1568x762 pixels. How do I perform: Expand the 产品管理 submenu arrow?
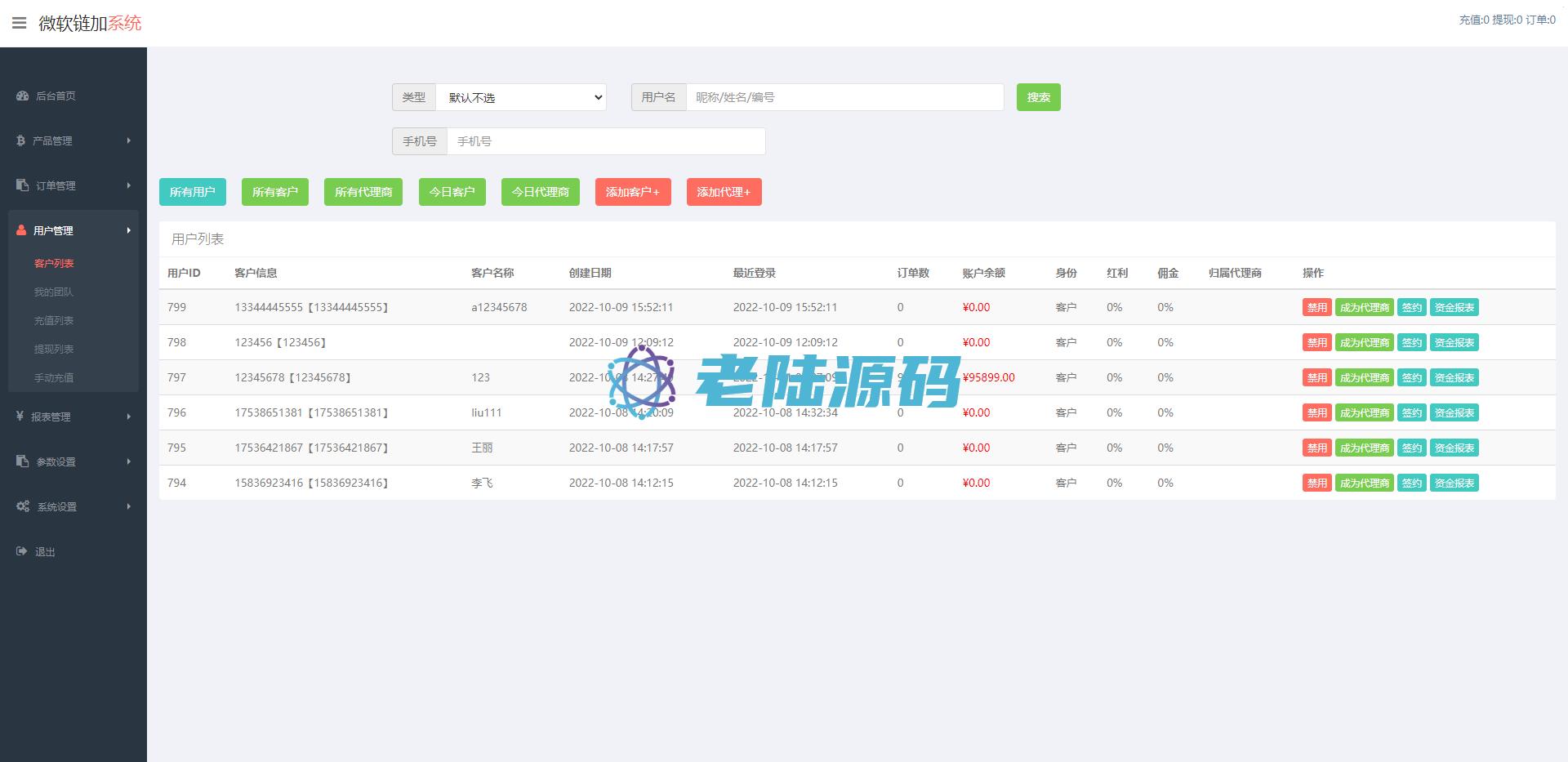[129, 140]
